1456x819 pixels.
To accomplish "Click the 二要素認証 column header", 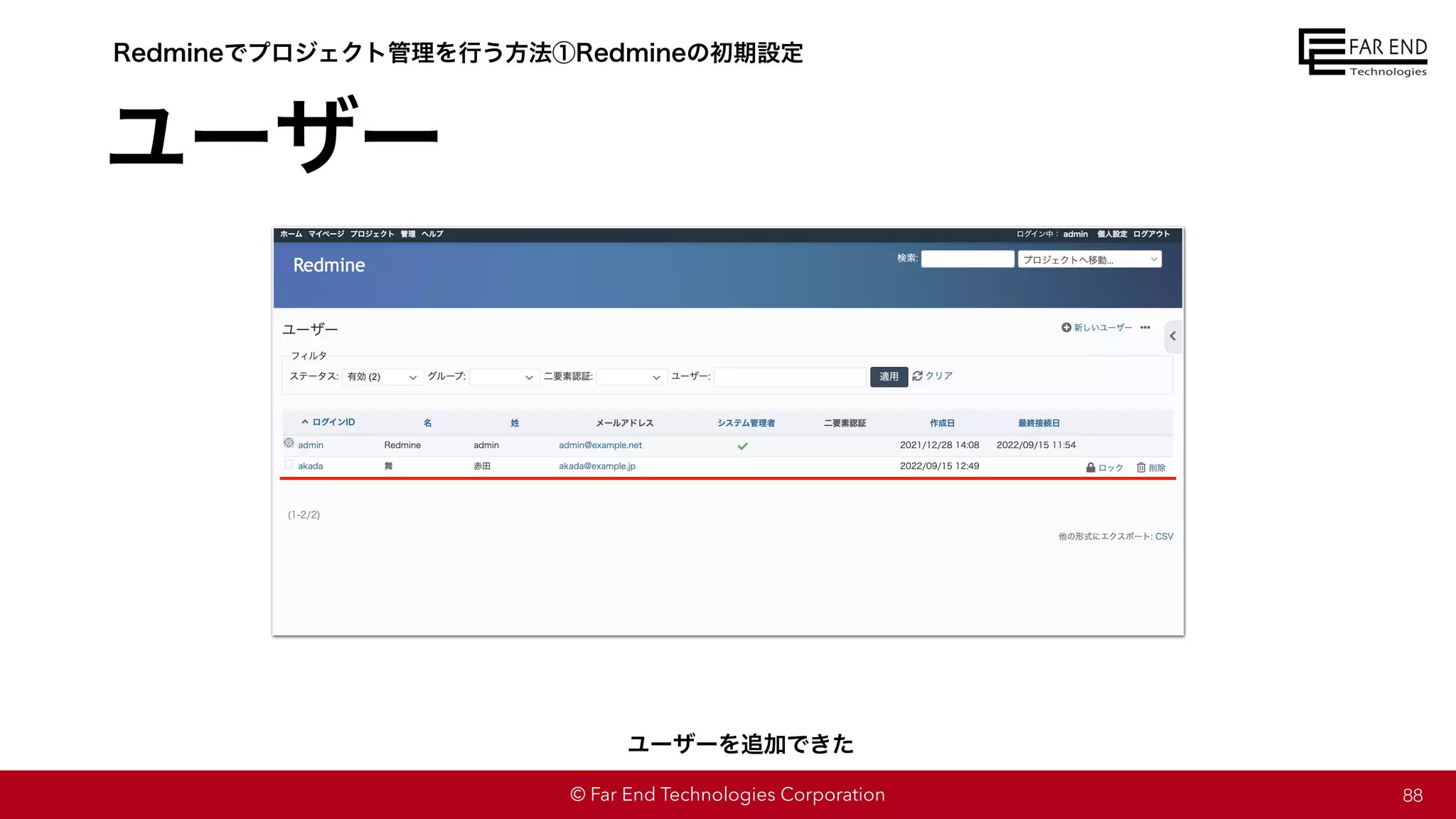I will pyautogui.click(x=845, y=423).
